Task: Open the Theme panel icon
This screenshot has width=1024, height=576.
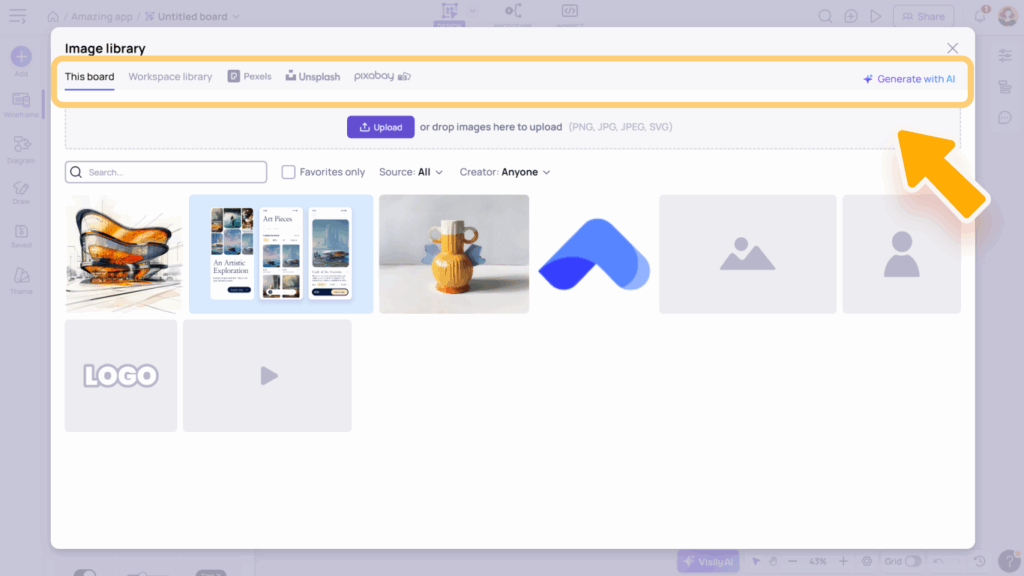Action: pyautogui.click(x=21, y=279)
